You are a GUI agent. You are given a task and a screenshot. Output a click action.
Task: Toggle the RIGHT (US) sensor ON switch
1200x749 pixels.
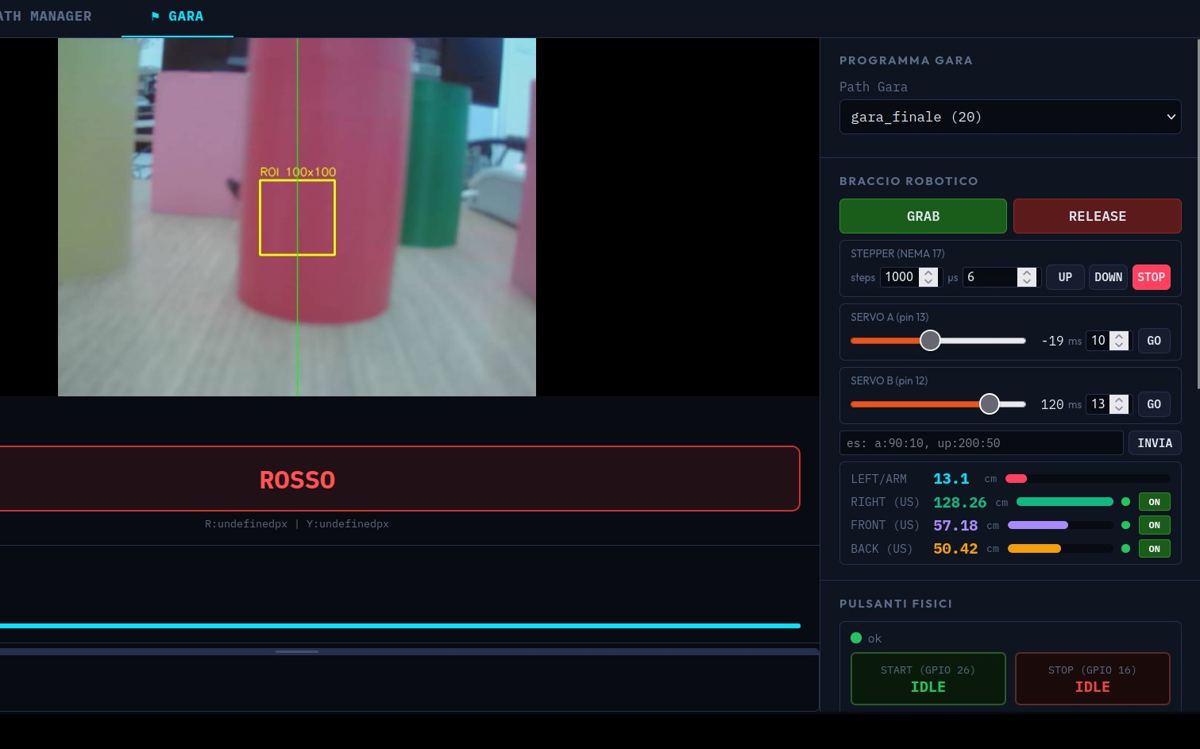(1154, 502)
